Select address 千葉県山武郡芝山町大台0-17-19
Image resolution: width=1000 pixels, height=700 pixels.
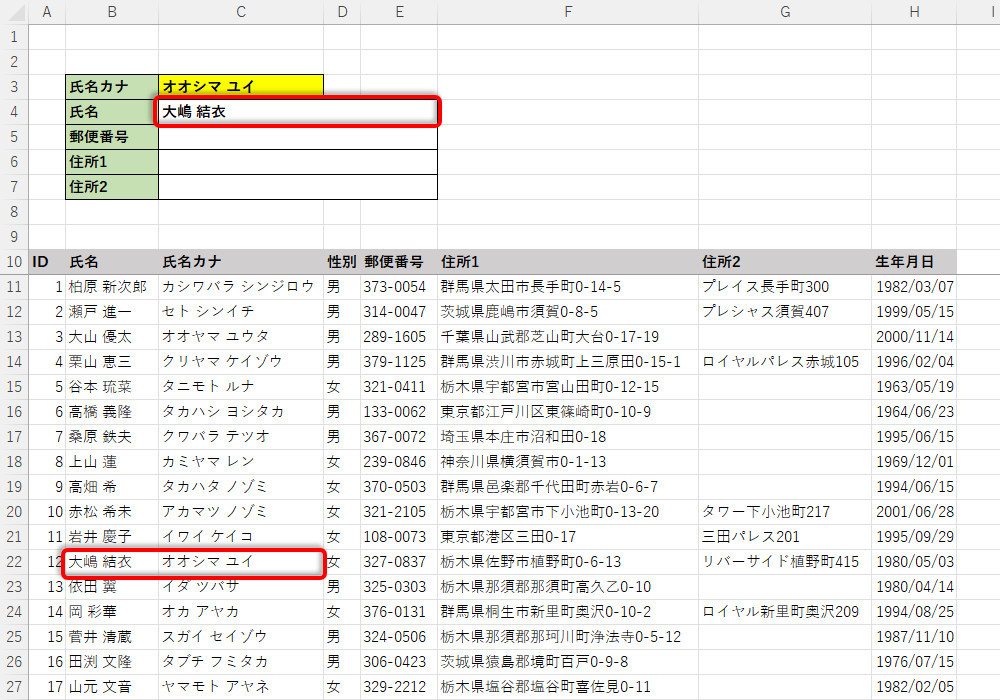[568, 337]
